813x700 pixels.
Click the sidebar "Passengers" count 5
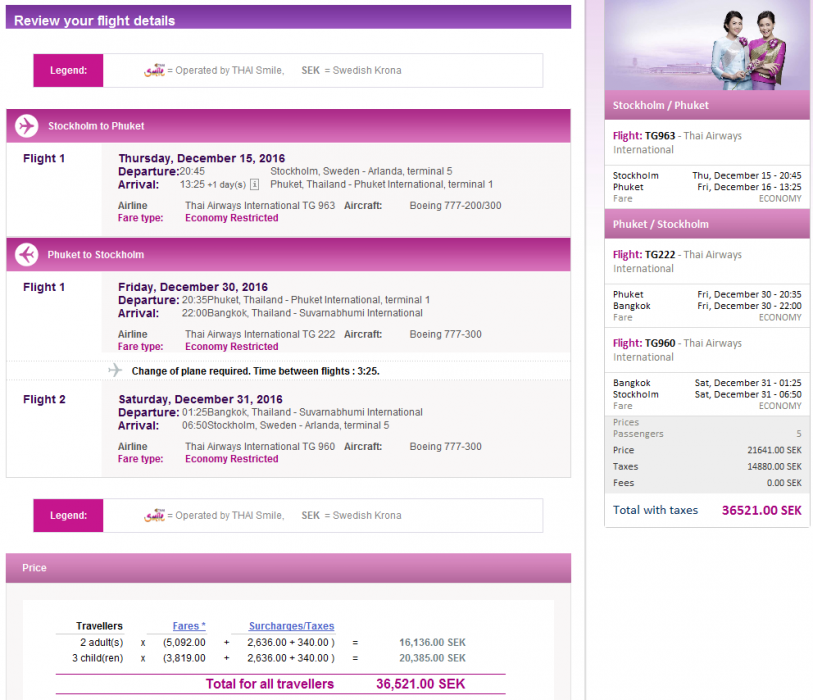click(798, 434)
